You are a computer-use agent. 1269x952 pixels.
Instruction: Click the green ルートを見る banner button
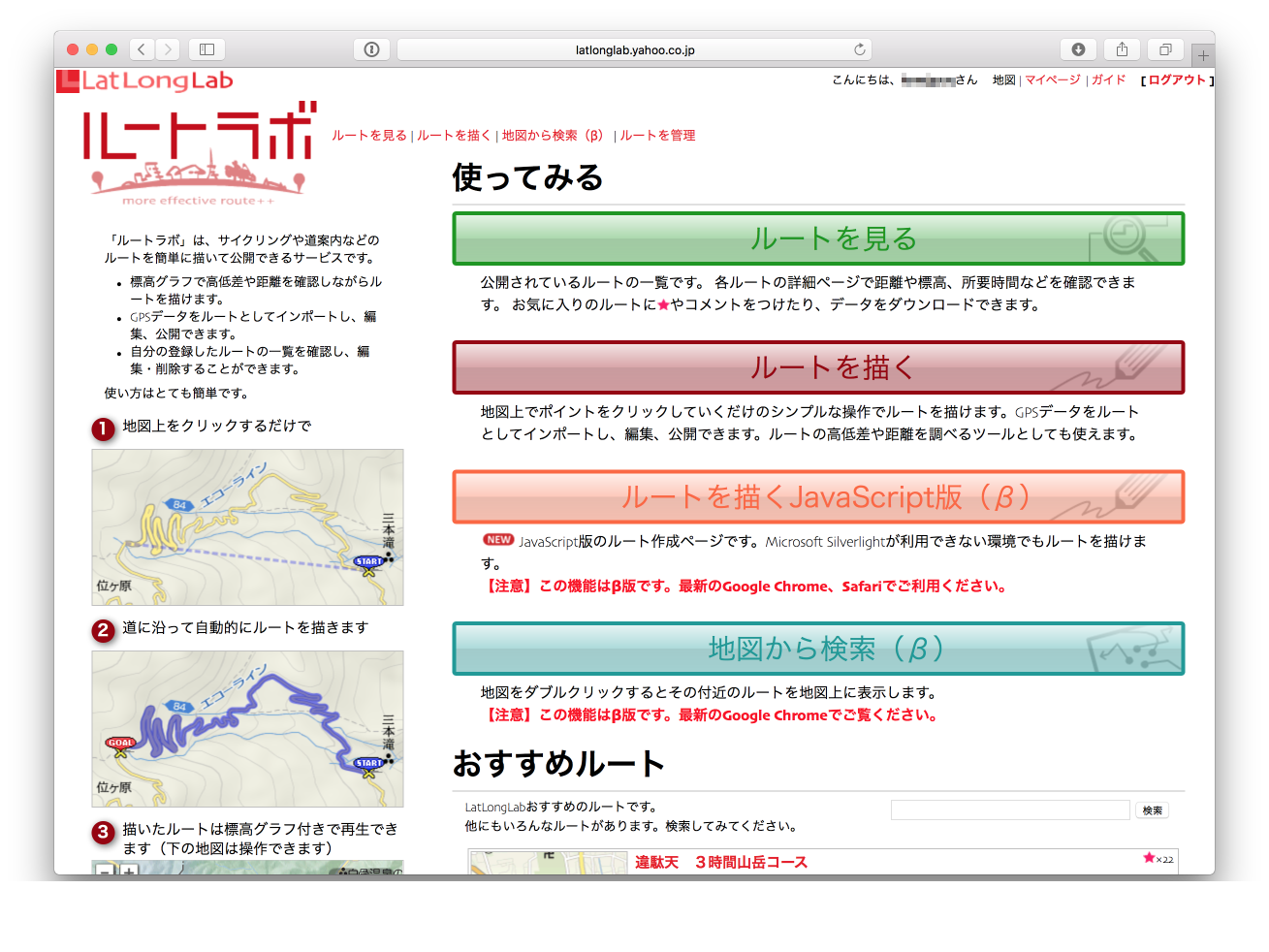(x=818, y=238)
